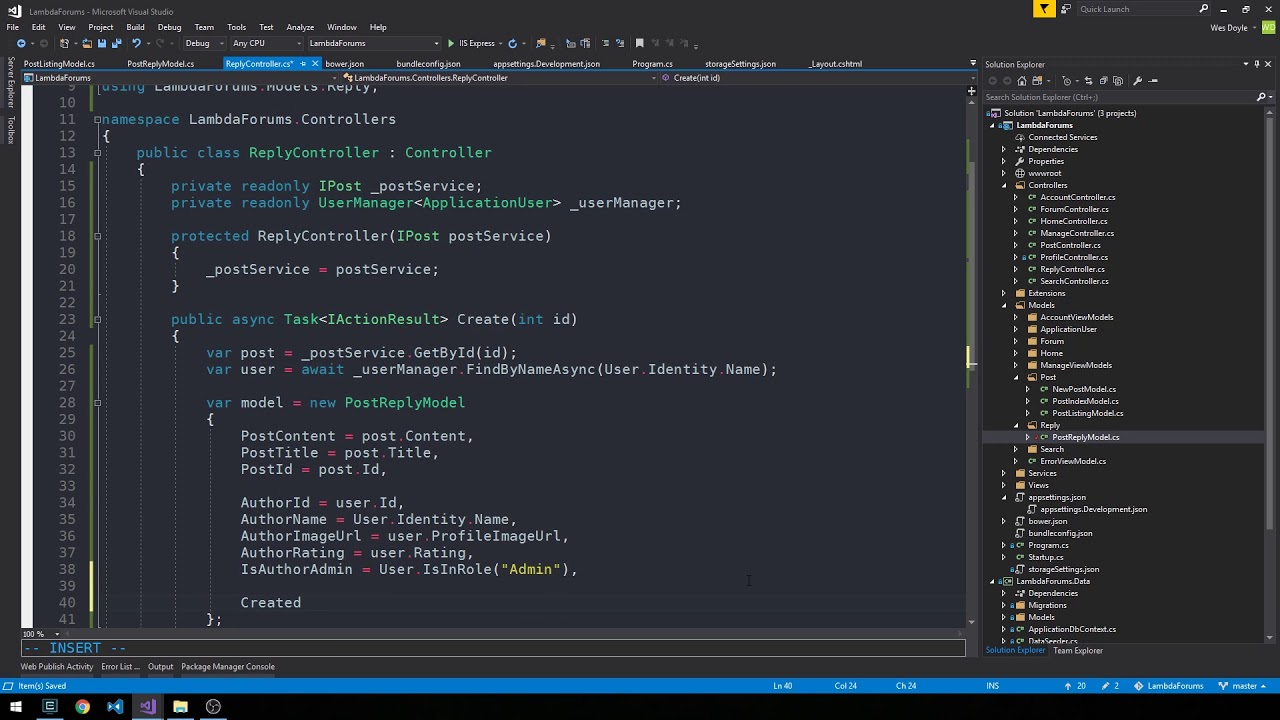Screen dimensions: 1280x720
Task: Click the unpushed commits count 20
Action: pyautogui.click(x=1075, y=686)
